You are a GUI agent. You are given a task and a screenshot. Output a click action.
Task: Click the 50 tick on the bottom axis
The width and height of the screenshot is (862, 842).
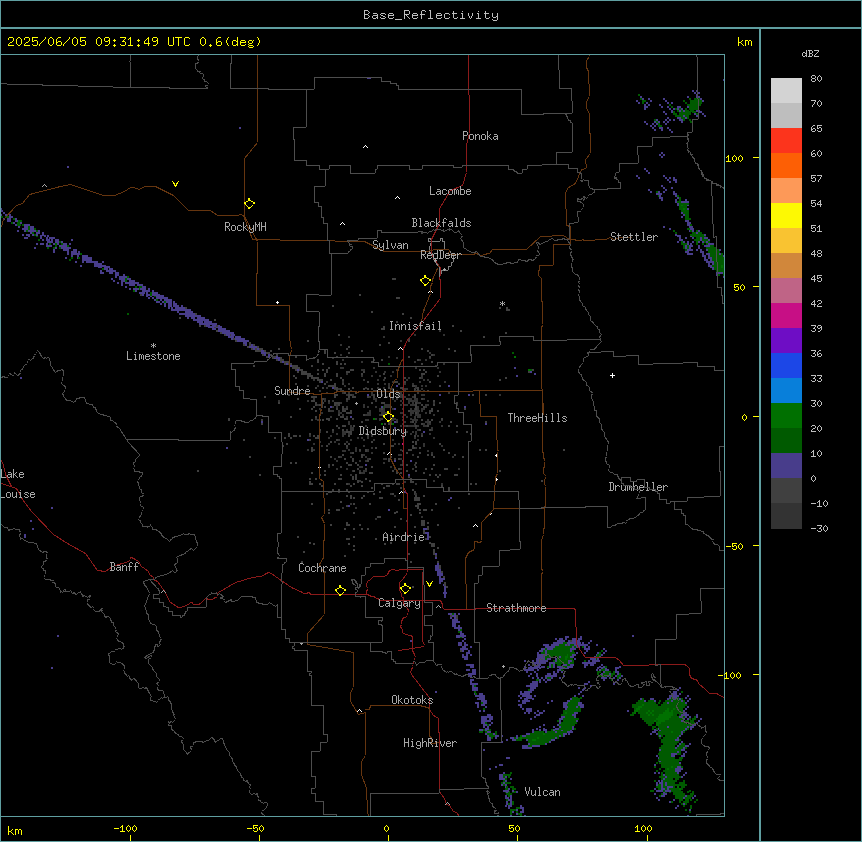[x=514, y=828]
